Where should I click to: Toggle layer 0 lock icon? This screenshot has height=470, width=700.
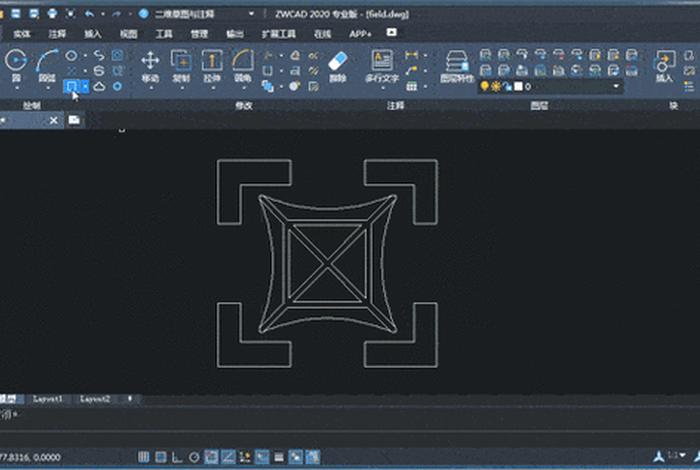[x=507, y=86]
